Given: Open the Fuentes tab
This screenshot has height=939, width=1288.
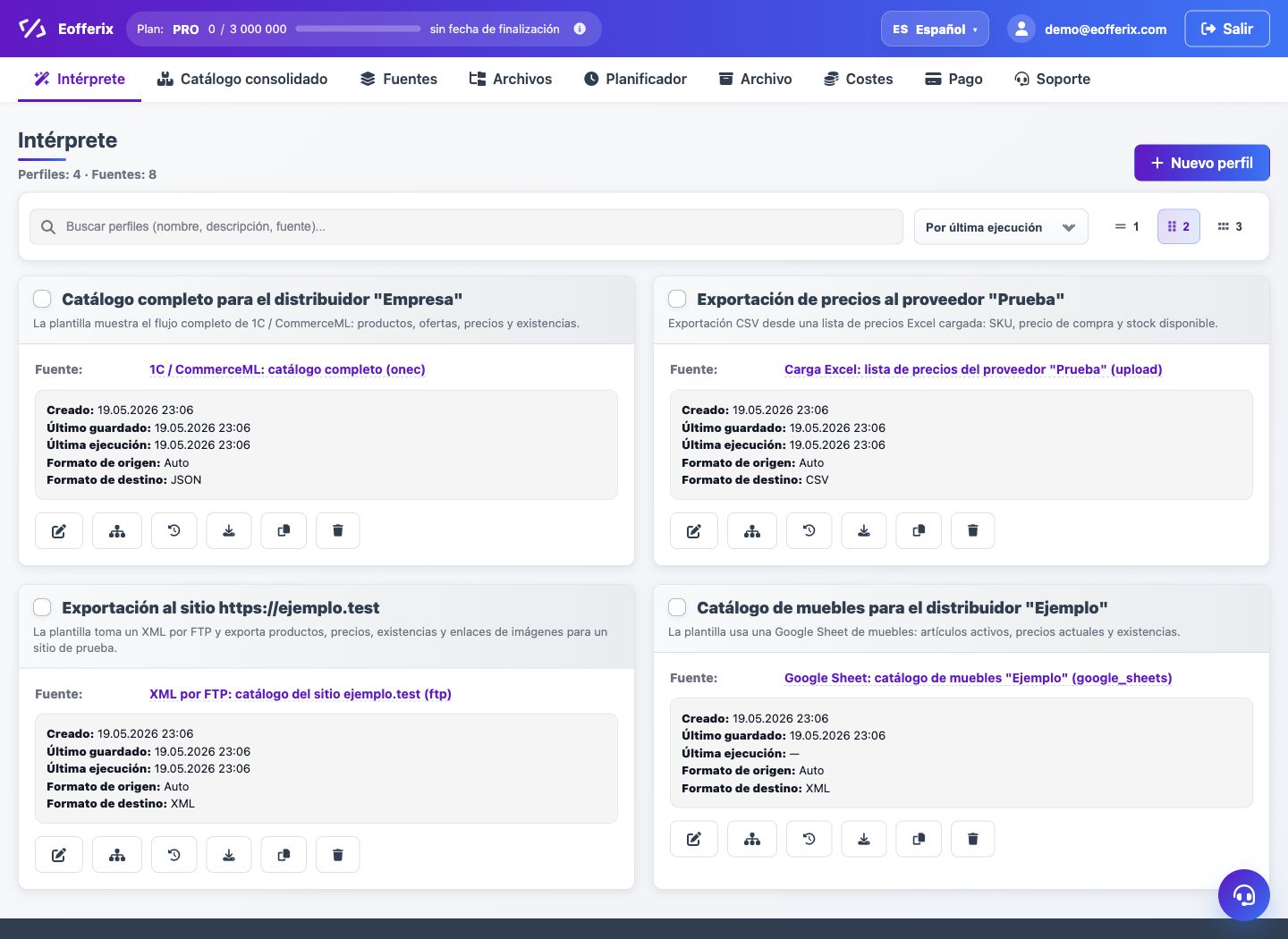Looking at the screenshot, I should (x=399, y=79).
